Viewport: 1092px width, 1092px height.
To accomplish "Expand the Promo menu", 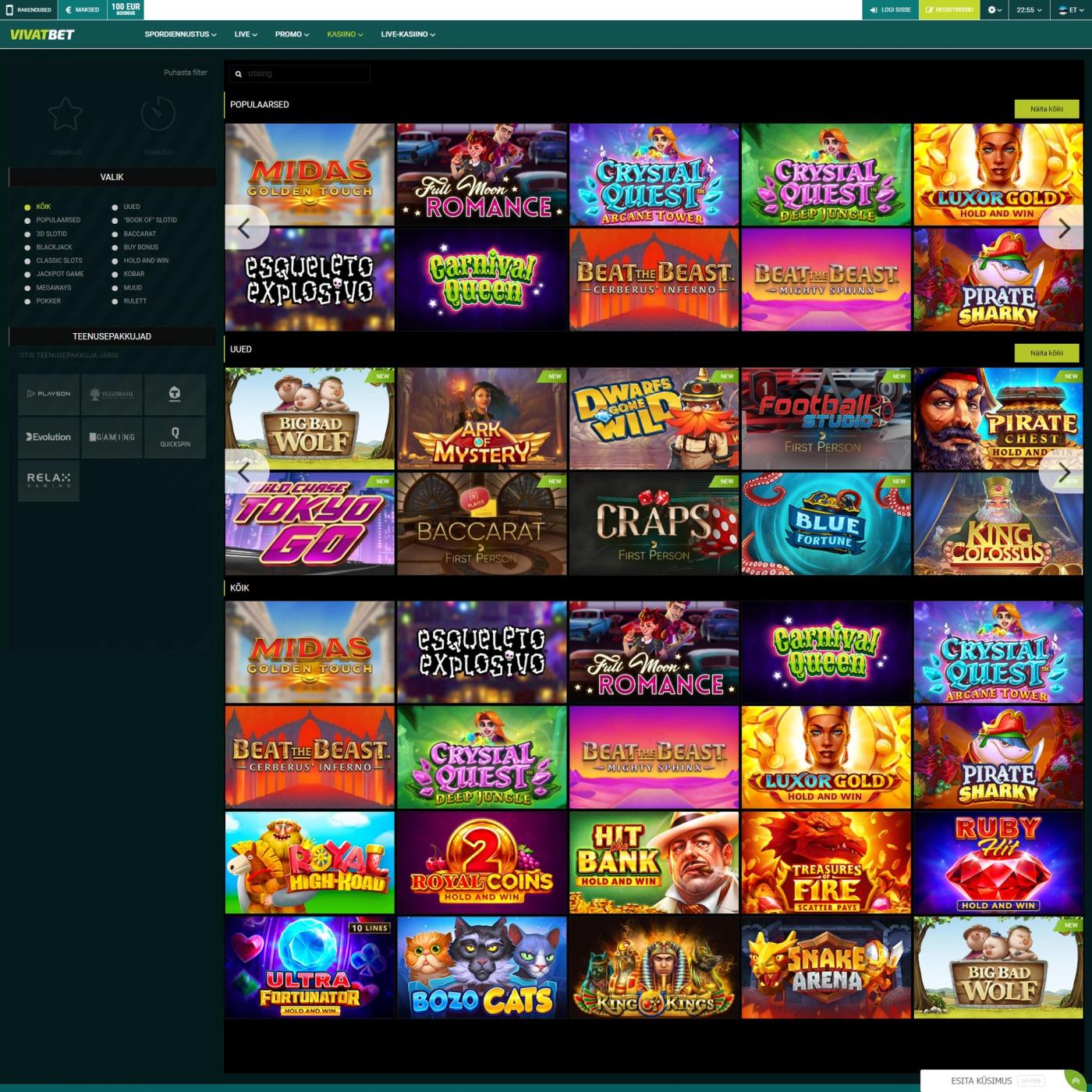I will point(292,34).
